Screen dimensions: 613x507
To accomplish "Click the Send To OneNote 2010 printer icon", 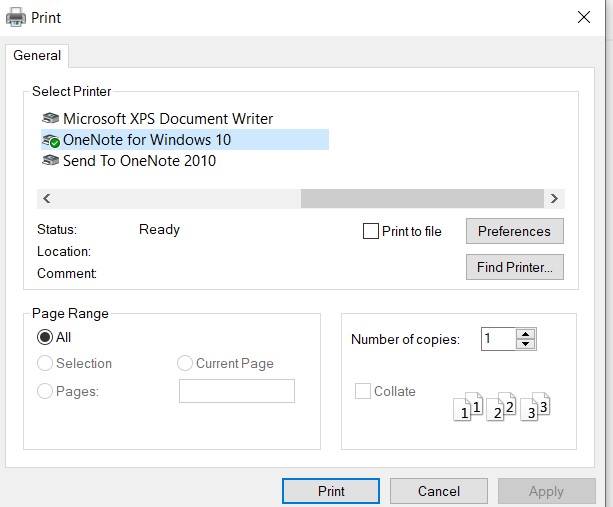I will click(x=51, y=161).
